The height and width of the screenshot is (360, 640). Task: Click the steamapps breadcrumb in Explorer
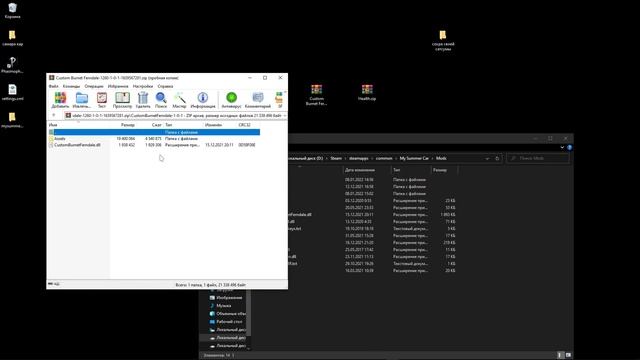pyautogui.click(x=359, y=158)
